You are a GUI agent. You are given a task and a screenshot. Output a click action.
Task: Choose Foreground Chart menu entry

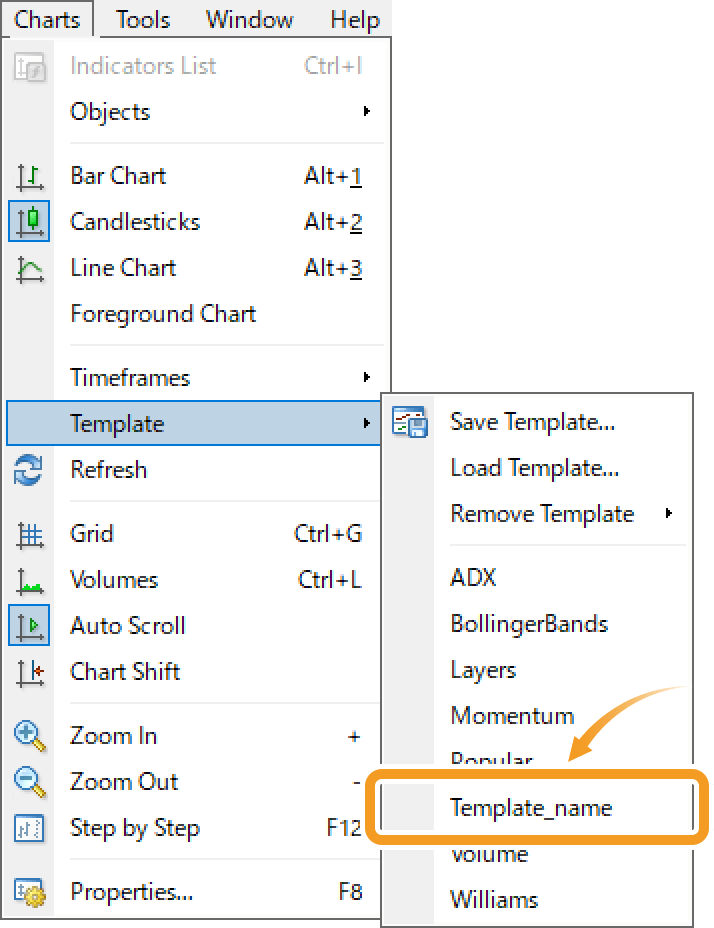pos(163,314)
